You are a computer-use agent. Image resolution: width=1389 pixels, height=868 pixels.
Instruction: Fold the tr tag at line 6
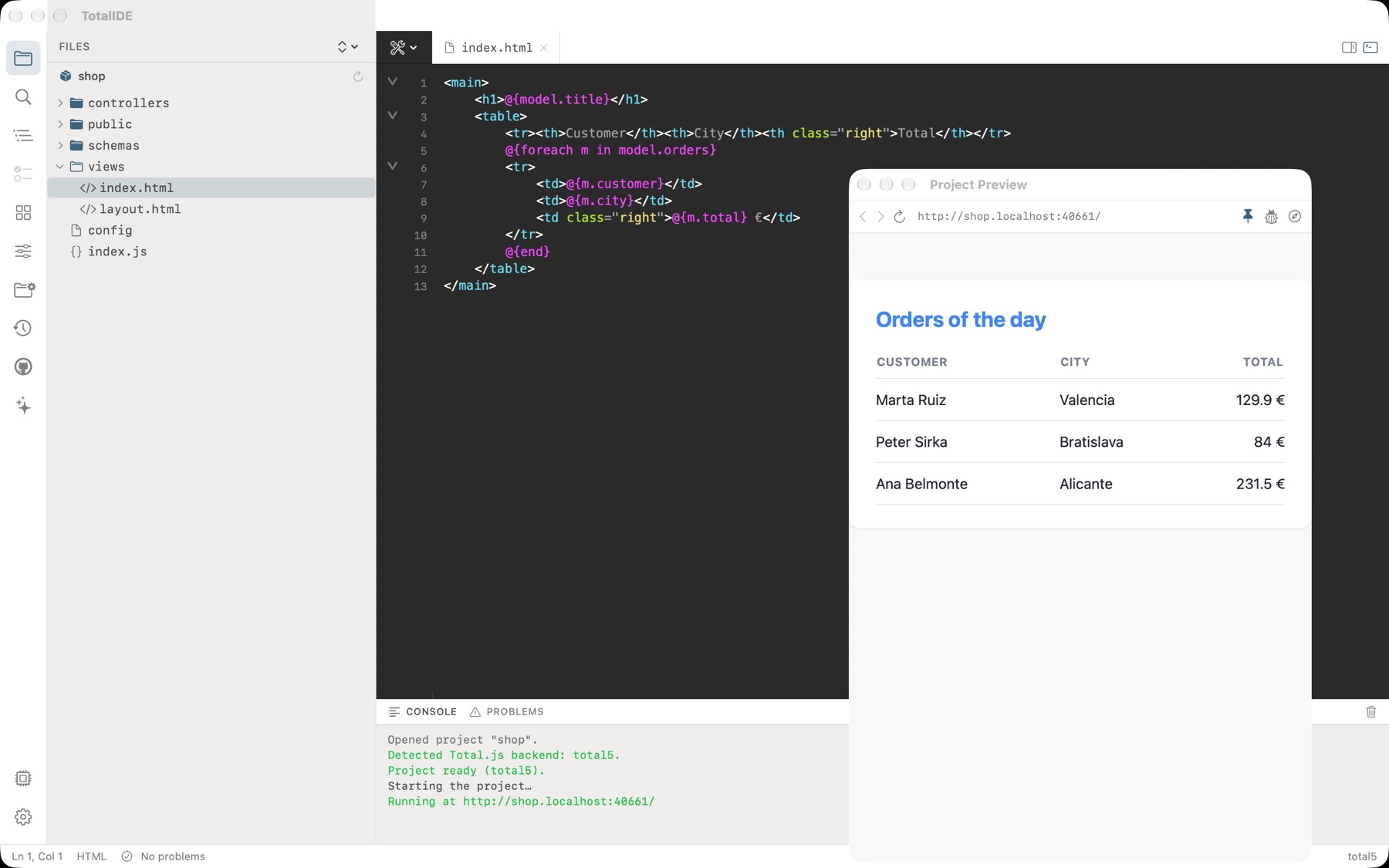[393, 167]
